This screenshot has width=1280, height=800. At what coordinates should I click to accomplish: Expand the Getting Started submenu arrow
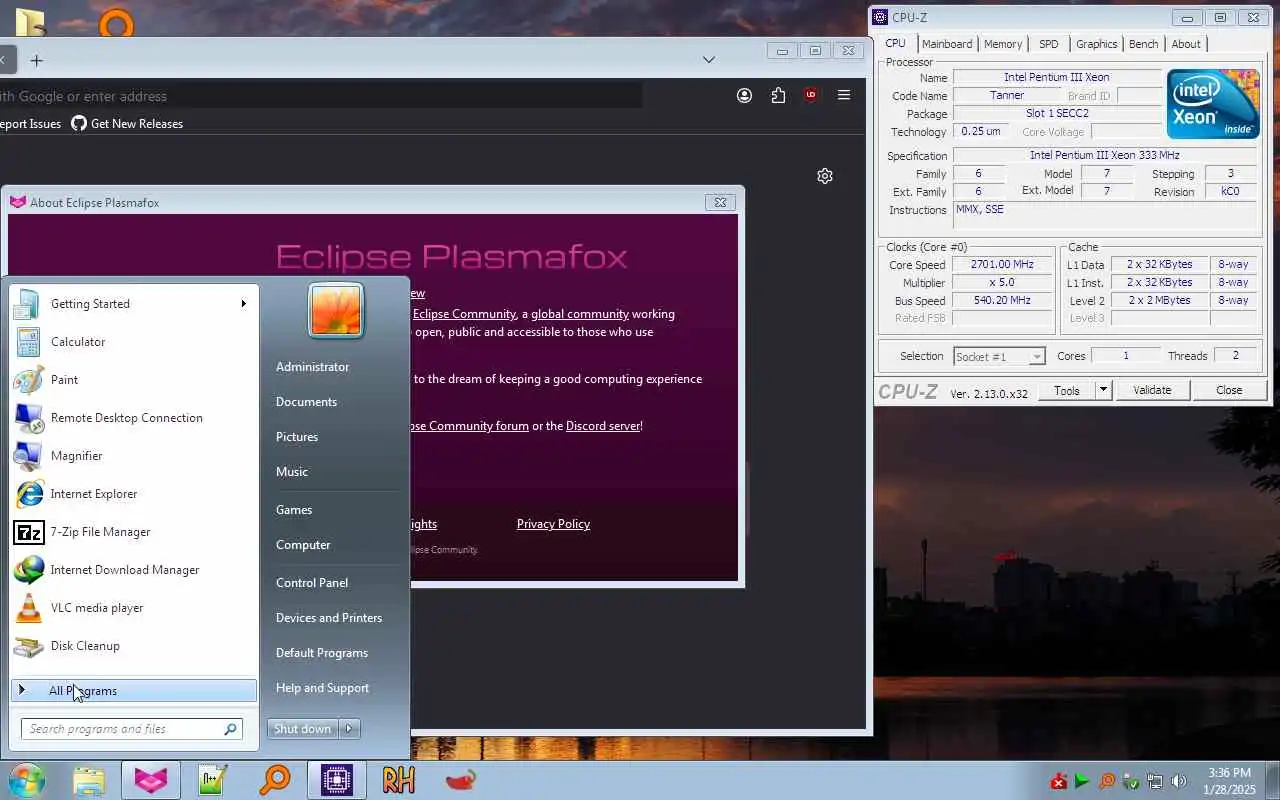[243, 304]
